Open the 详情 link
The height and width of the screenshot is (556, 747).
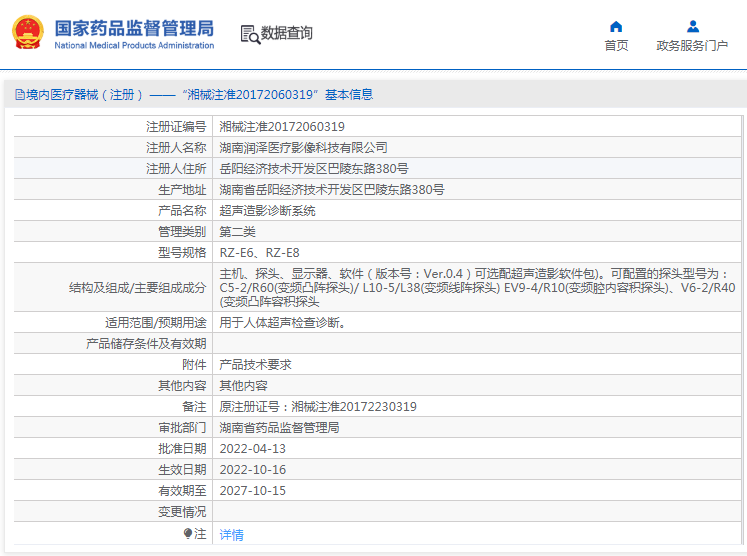(231, 535)
